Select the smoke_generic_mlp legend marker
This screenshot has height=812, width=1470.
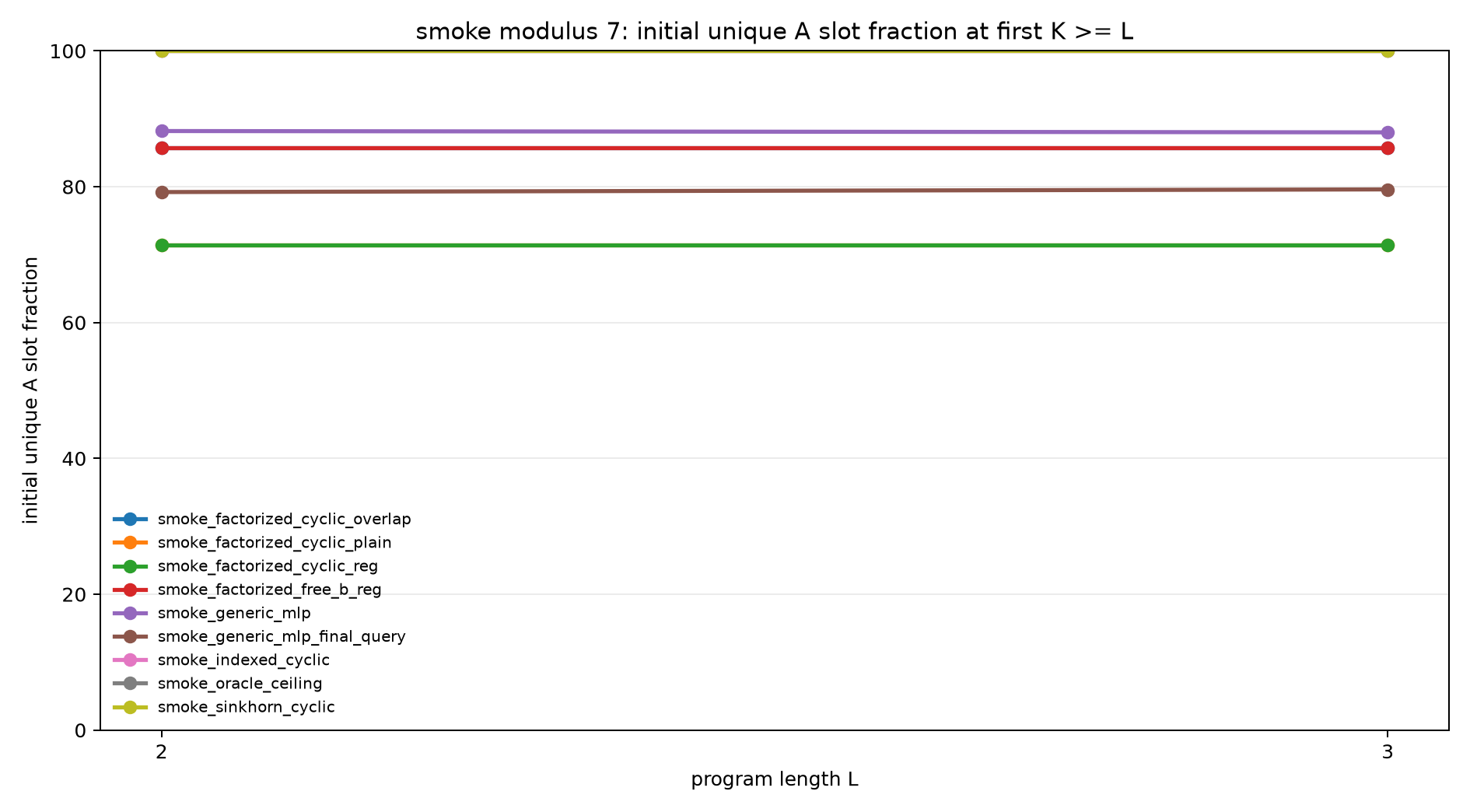pos(130,613)
